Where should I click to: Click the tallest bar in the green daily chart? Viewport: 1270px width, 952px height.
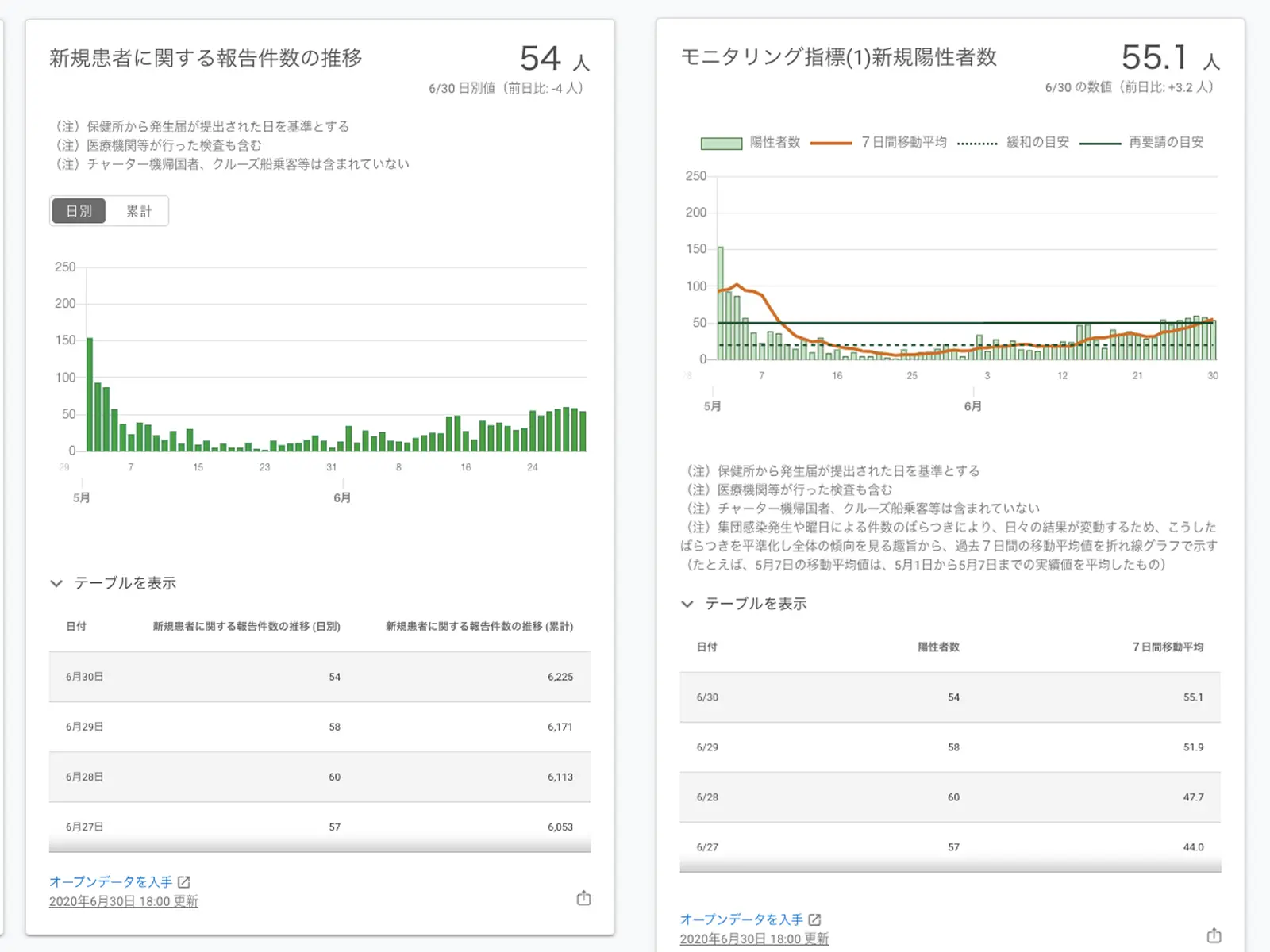point(90,395)
